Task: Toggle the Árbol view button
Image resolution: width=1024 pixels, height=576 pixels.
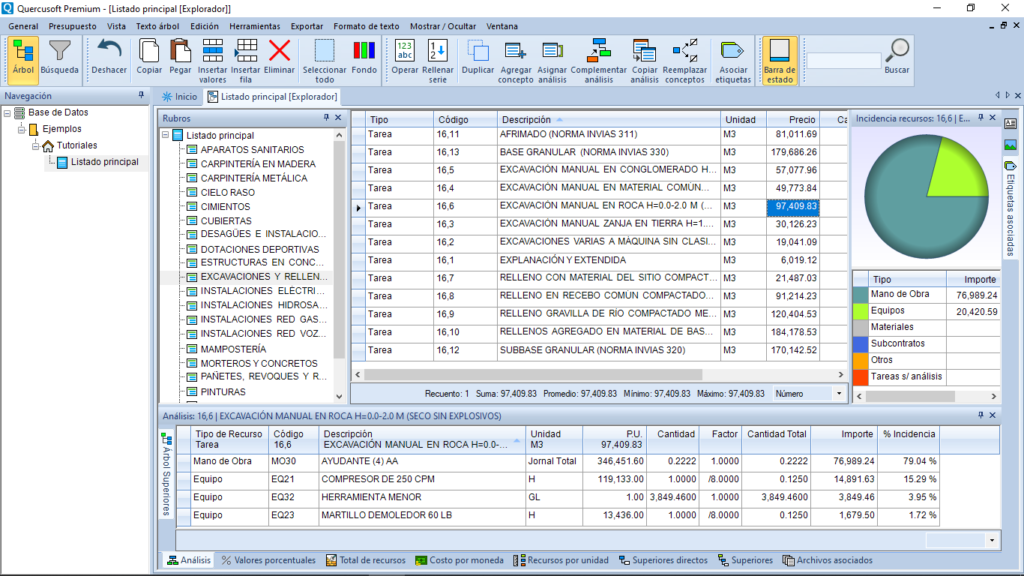Action: click(23, 60)
